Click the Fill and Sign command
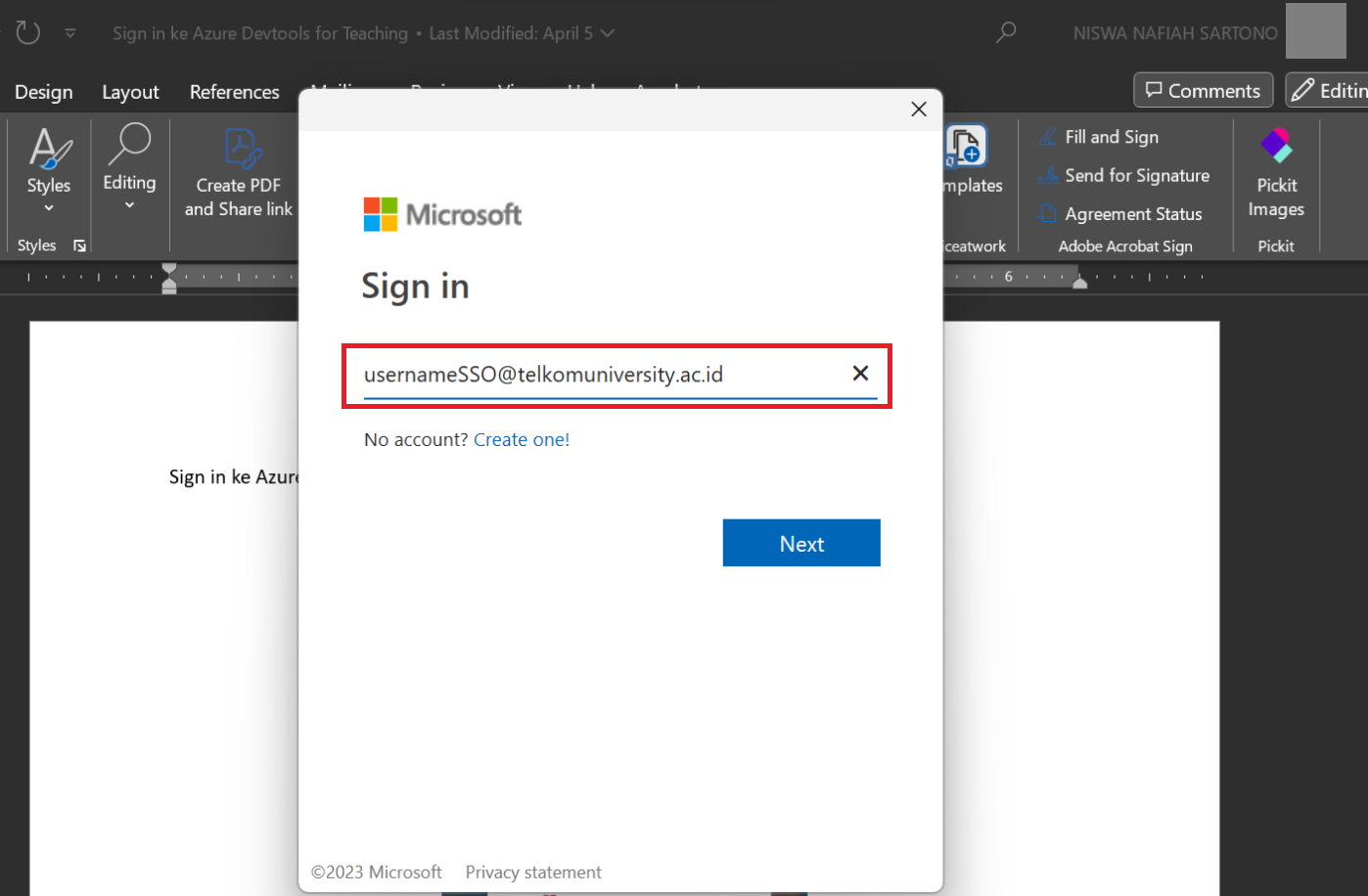The image size is (1368, 896). coord(1099,137)
